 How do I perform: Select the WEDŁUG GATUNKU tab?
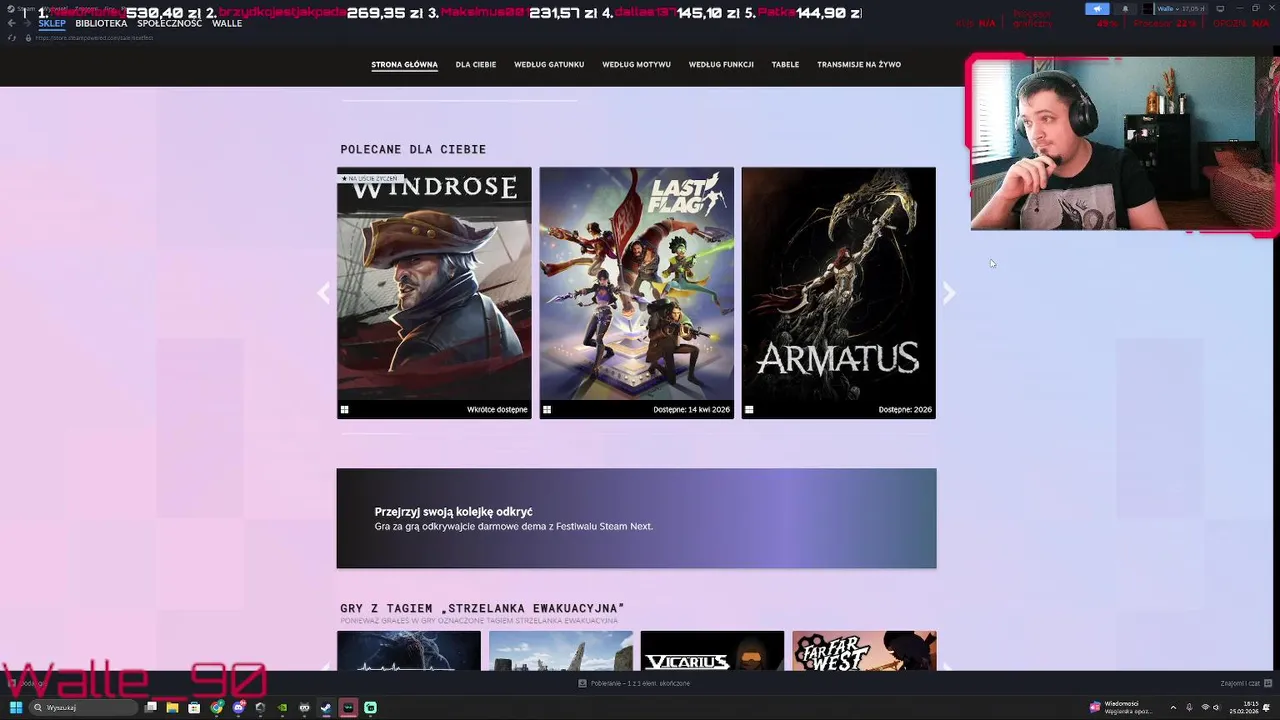coord(549,65)
